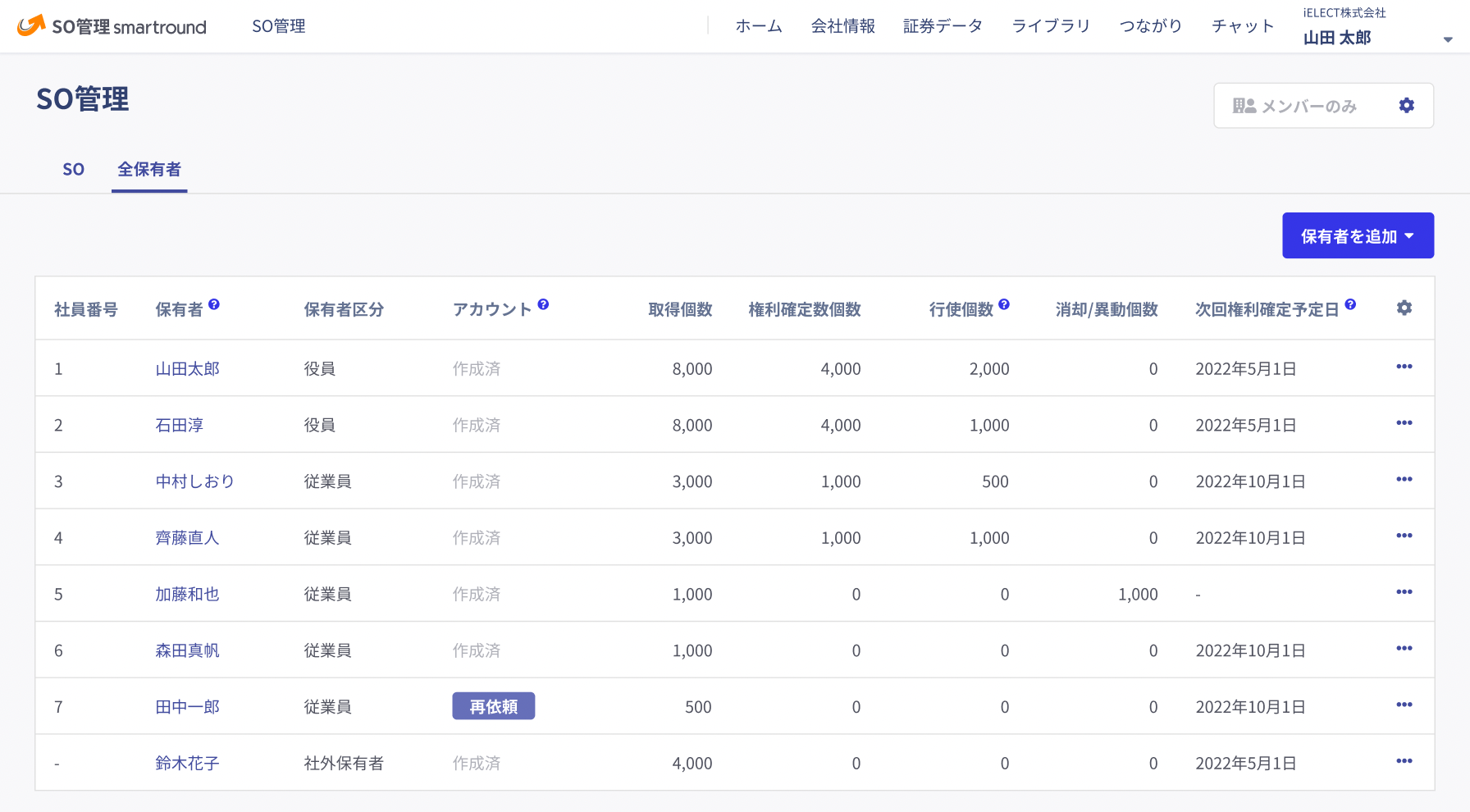Click help icon beside 行使個数 header
This screenshot has width=1470, height=812.
click(x=1004, y=304)
